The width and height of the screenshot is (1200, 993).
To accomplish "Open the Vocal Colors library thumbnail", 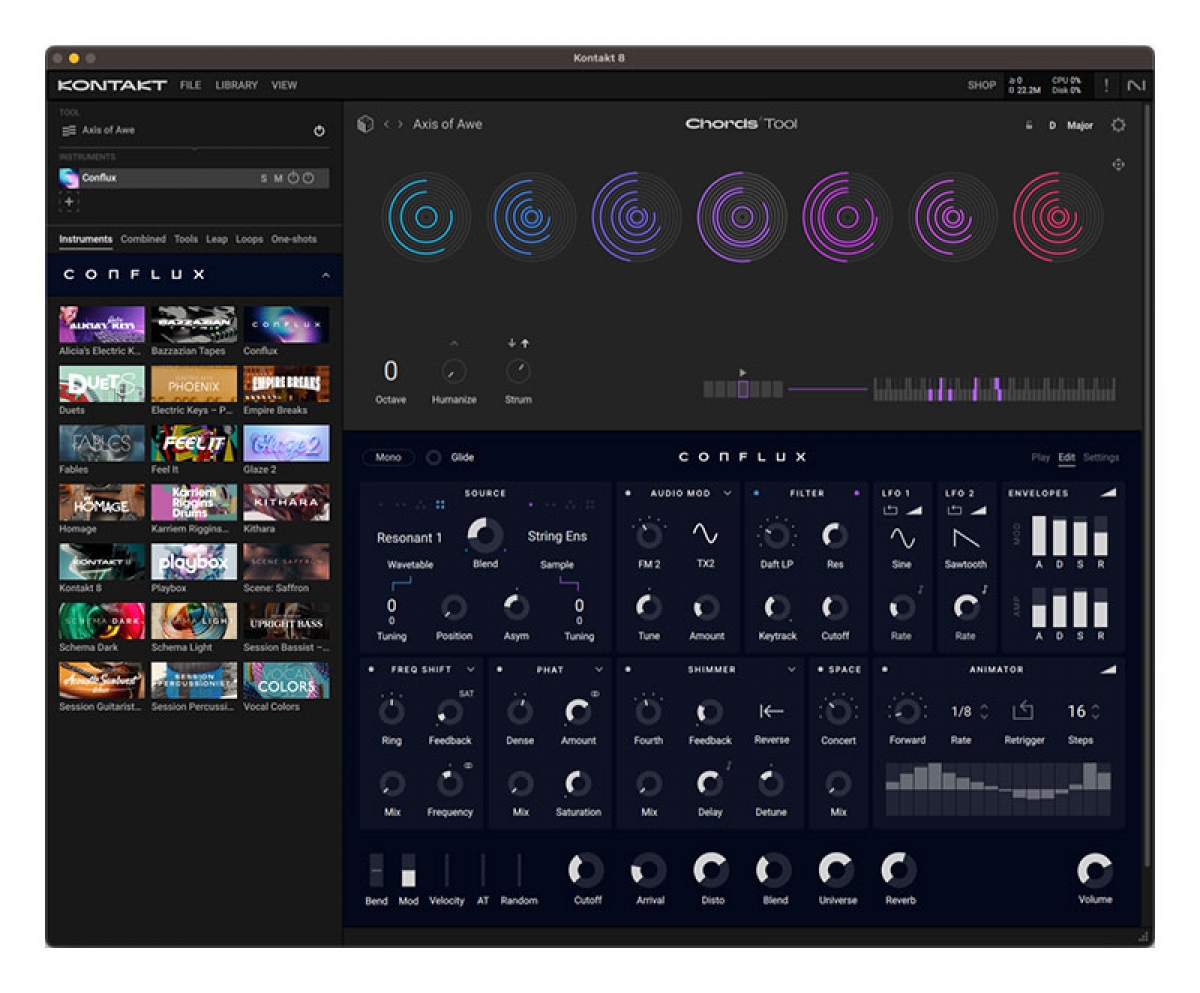I will (286, 680).
